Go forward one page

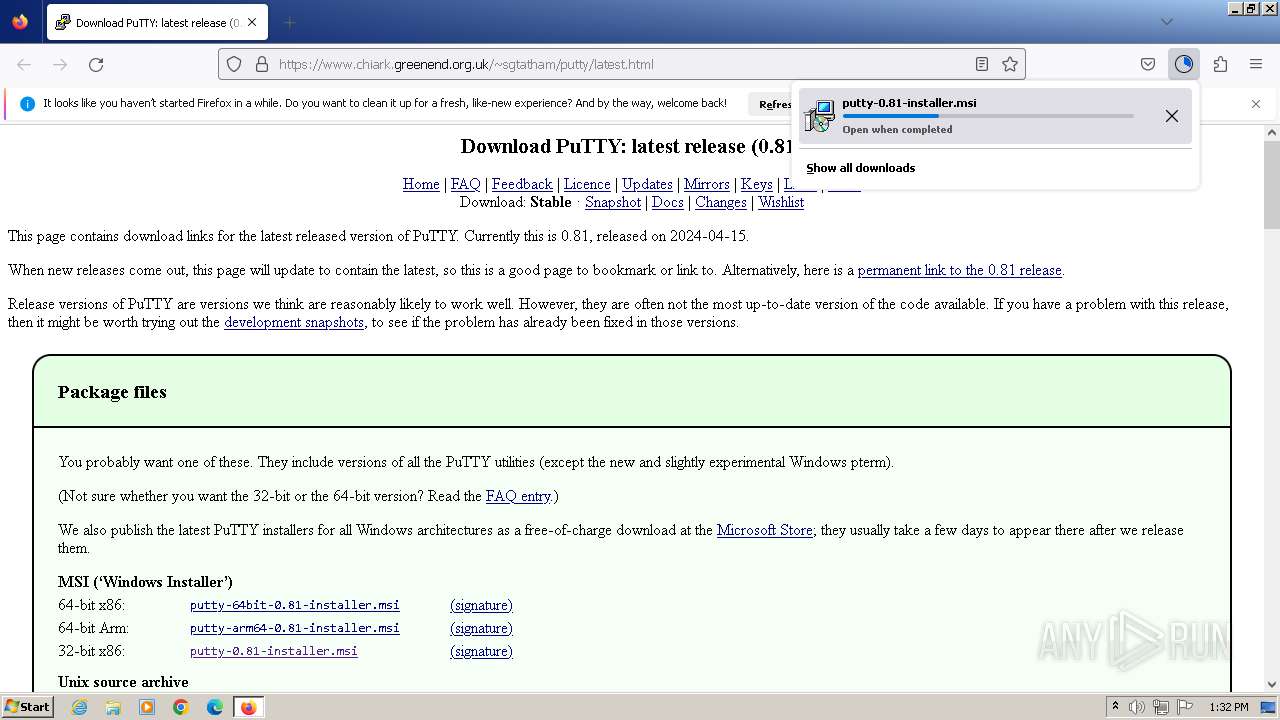(x=60, y=64)
